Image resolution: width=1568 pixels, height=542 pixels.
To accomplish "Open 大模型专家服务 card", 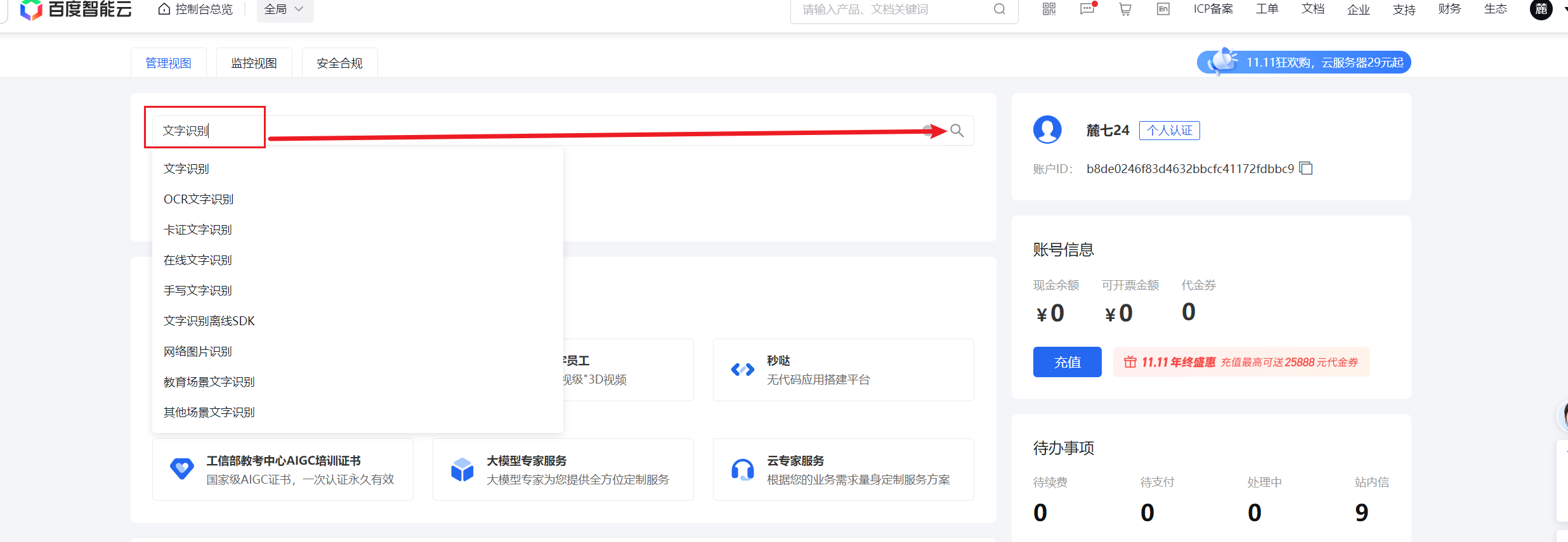I will pyautogui.click(x=563, y=469).
